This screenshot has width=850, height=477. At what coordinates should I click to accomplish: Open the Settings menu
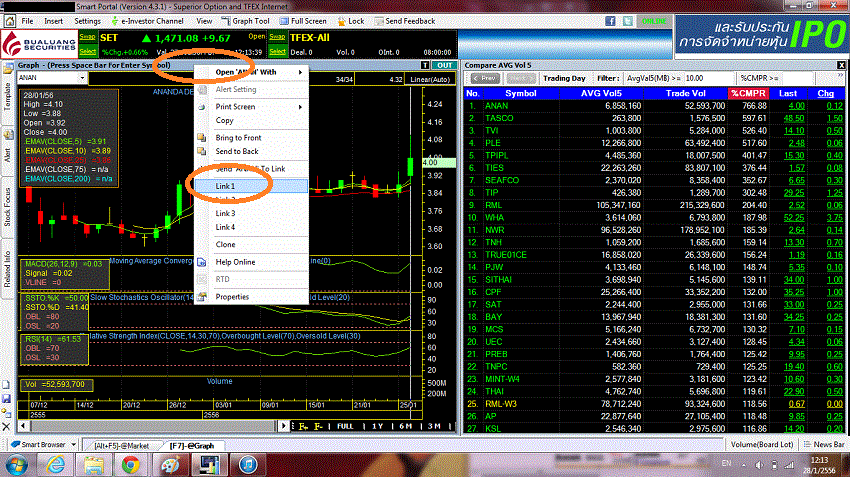pyautogui.click(x=87, y=21)
